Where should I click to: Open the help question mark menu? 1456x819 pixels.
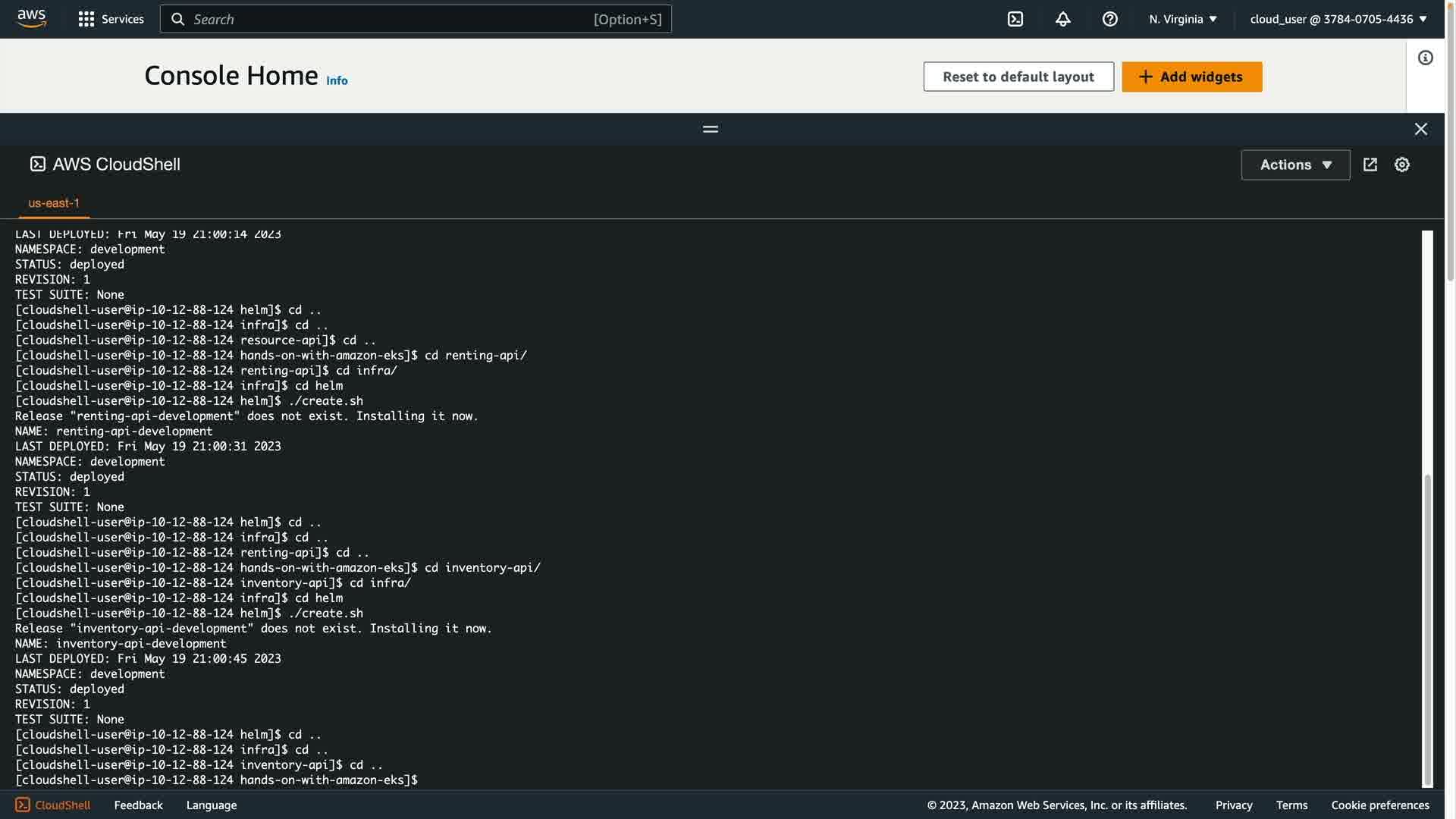1109,19
